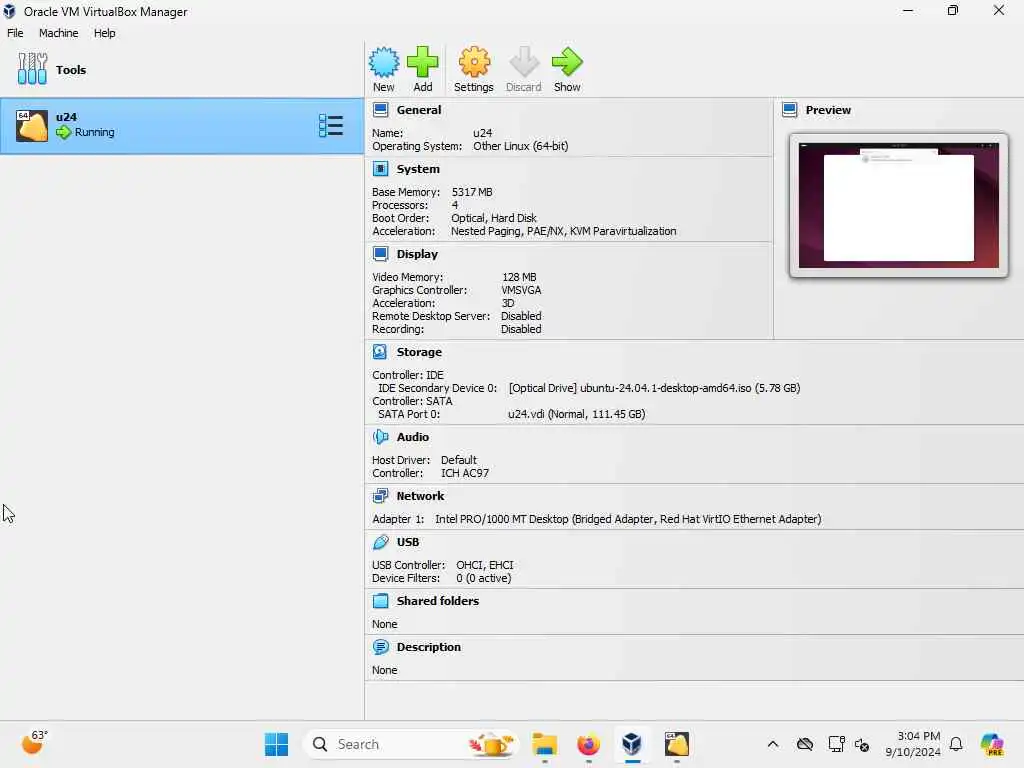The height and width of the screenshot is (768, 1024).
Task: Open the u24 machine tools list menu icon
Action: pos(330,125)
